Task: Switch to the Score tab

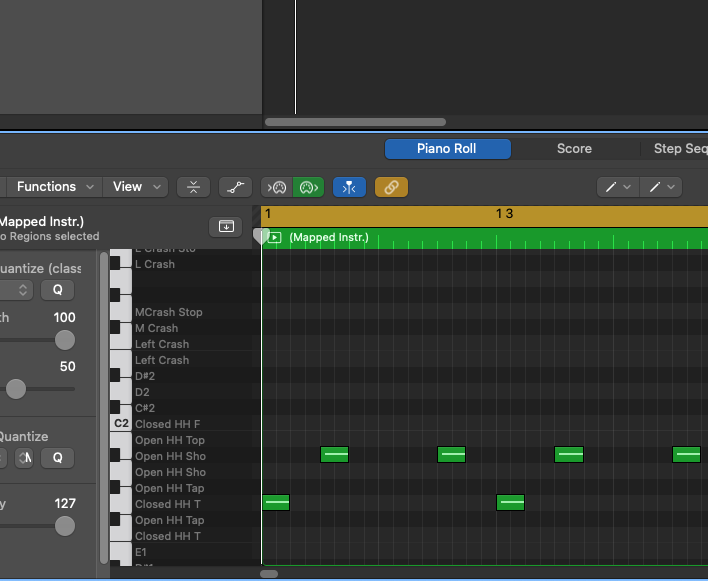Action: (574, 149)
